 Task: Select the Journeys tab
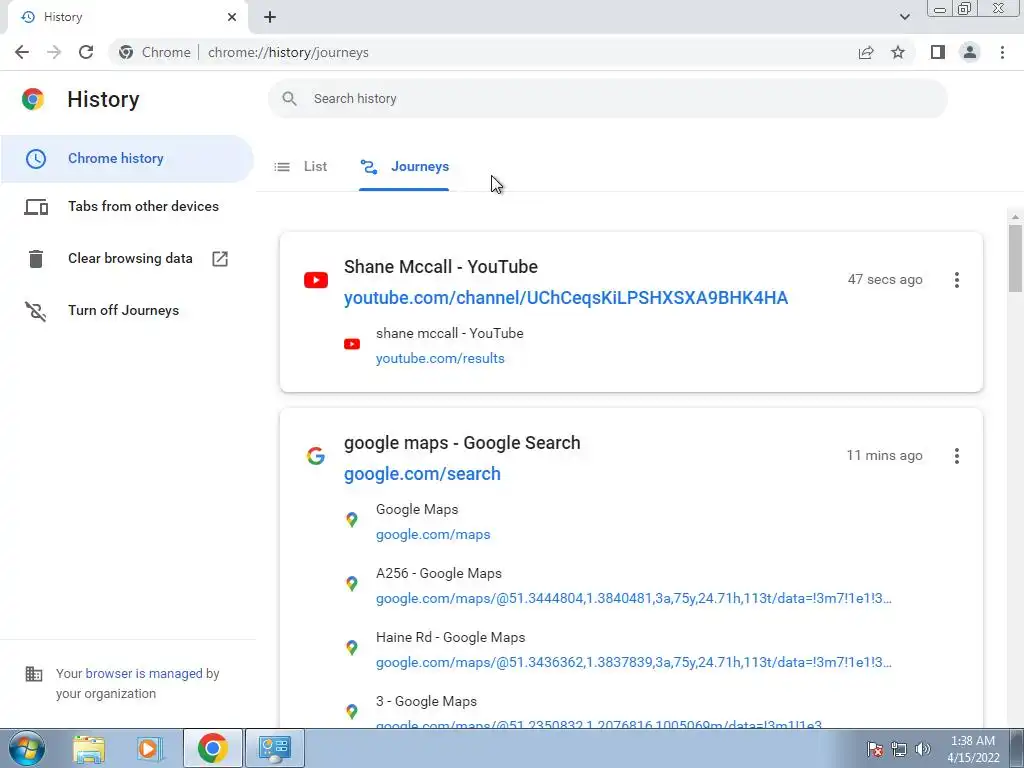[x=404, y=167]
